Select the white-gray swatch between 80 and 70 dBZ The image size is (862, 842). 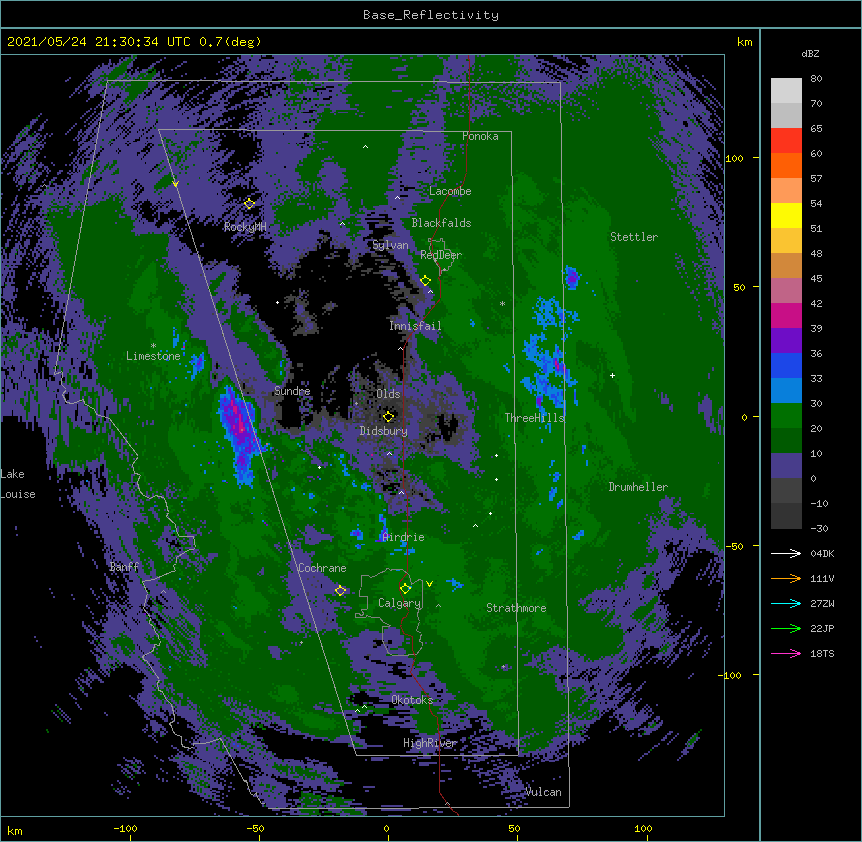(x=786, y=91)
